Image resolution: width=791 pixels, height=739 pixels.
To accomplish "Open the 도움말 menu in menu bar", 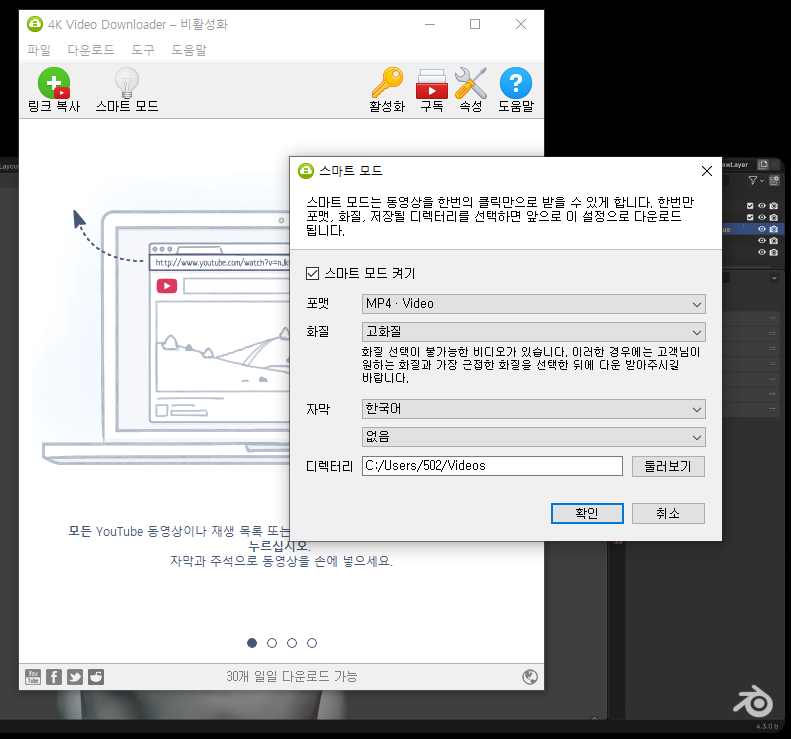I will (x=189, y=50).
